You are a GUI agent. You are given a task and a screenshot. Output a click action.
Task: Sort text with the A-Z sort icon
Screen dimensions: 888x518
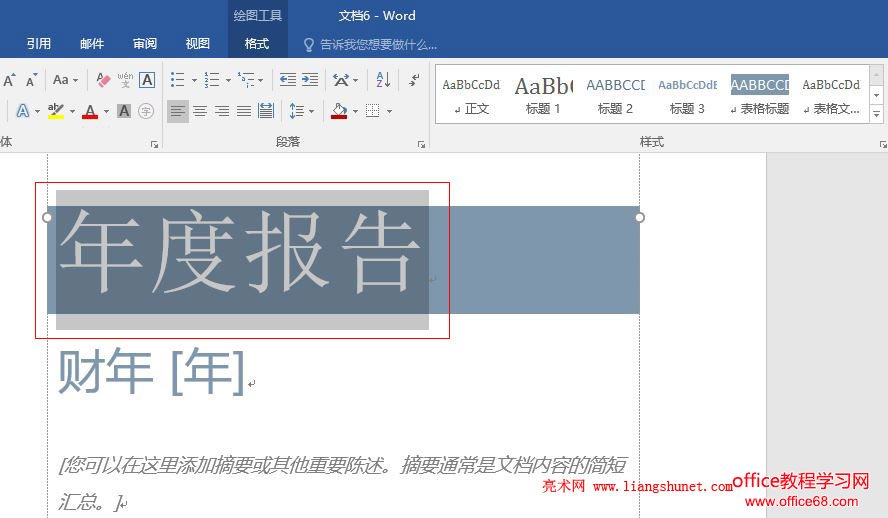point(383,80)
